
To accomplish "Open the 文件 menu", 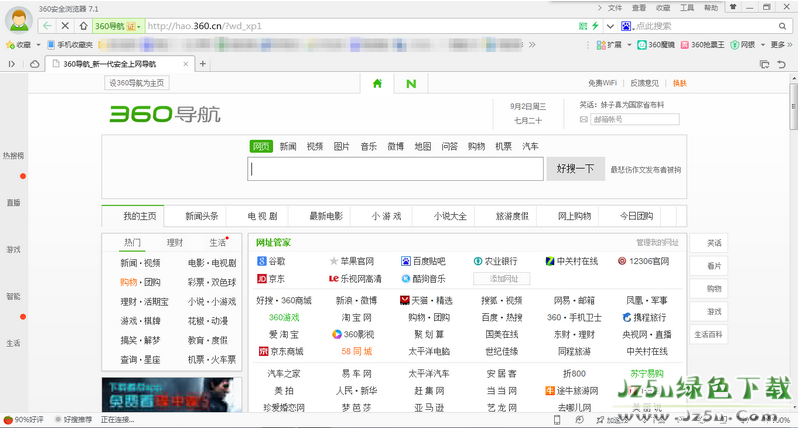I will pyautogui.click(x=615, y=8).
